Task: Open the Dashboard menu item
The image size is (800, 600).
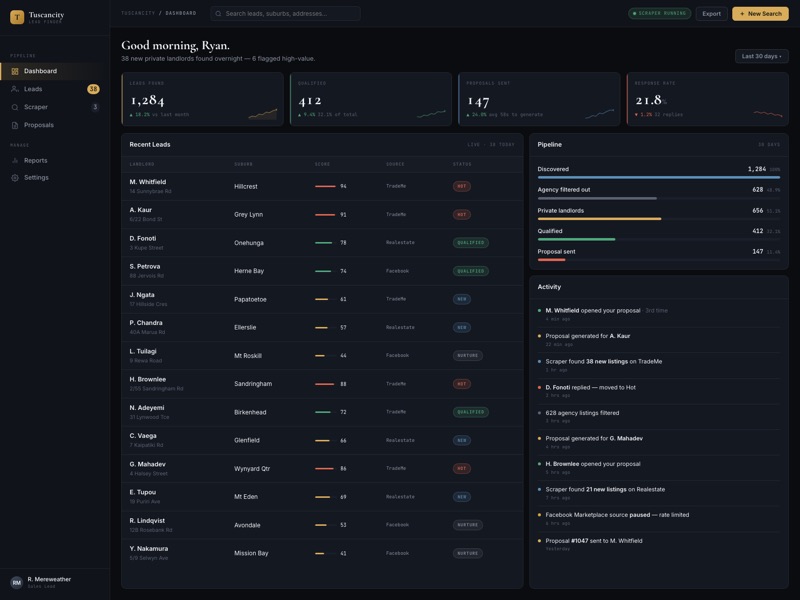Action: [55, 71]
